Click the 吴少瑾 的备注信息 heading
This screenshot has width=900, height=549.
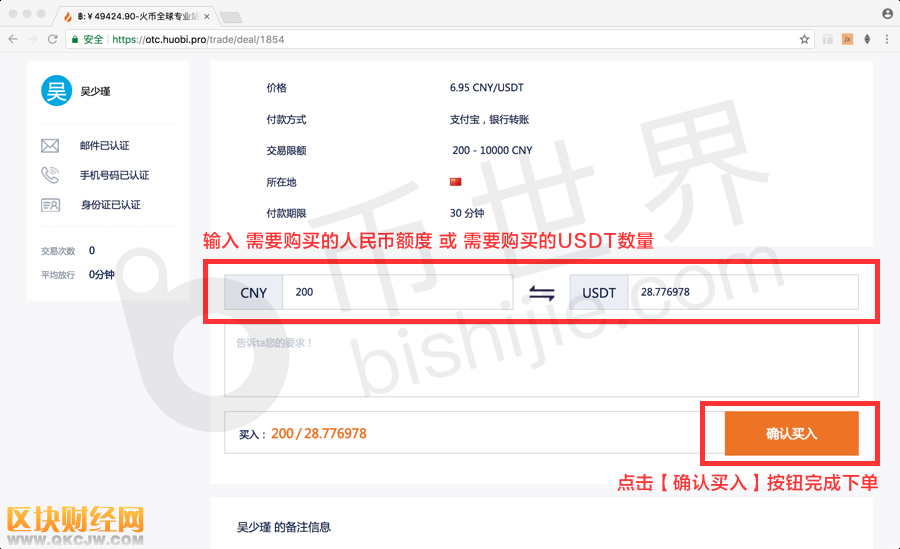(x=284, y=527)
